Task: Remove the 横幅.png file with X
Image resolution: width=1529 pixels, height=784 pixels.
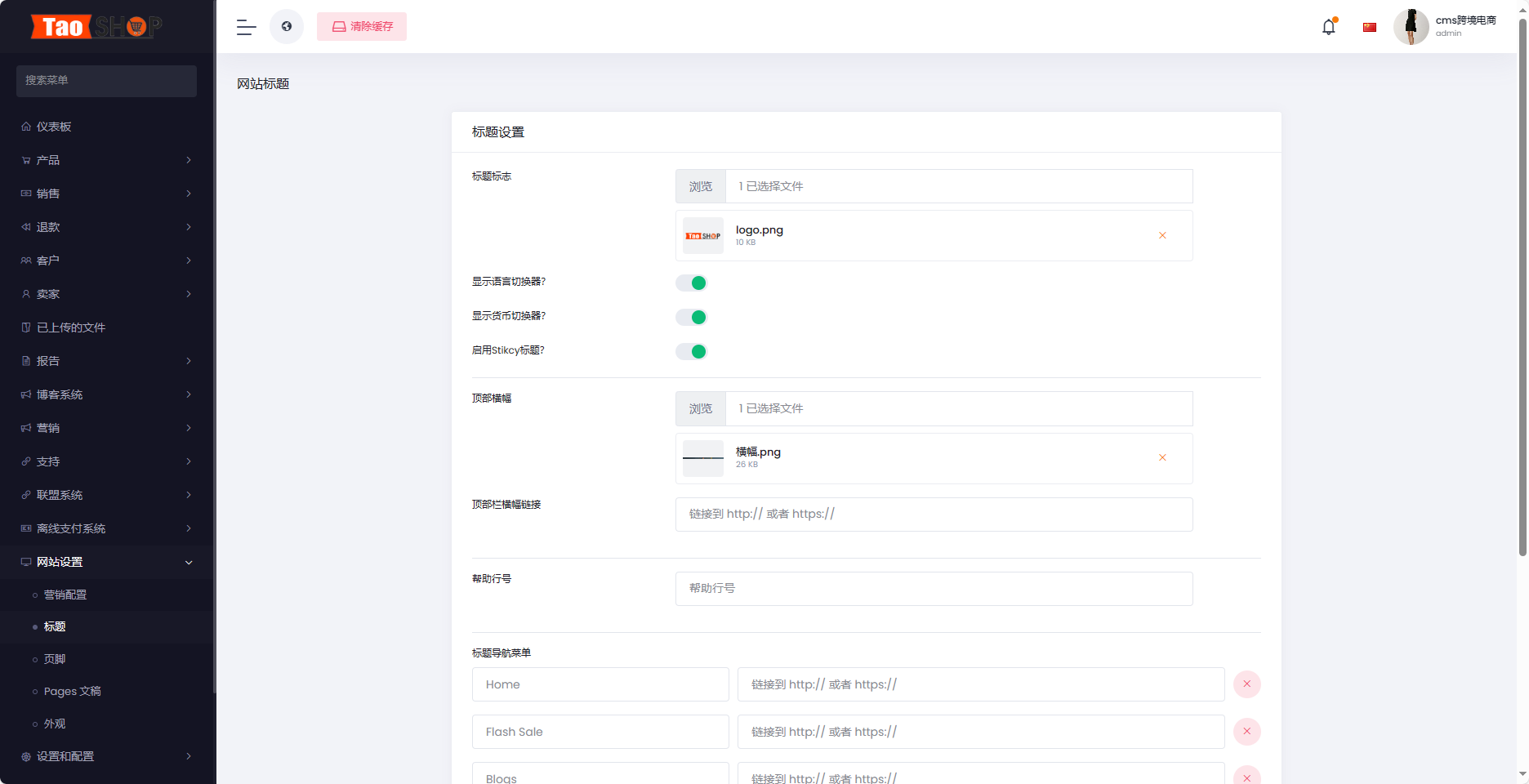Action: 1162,458
